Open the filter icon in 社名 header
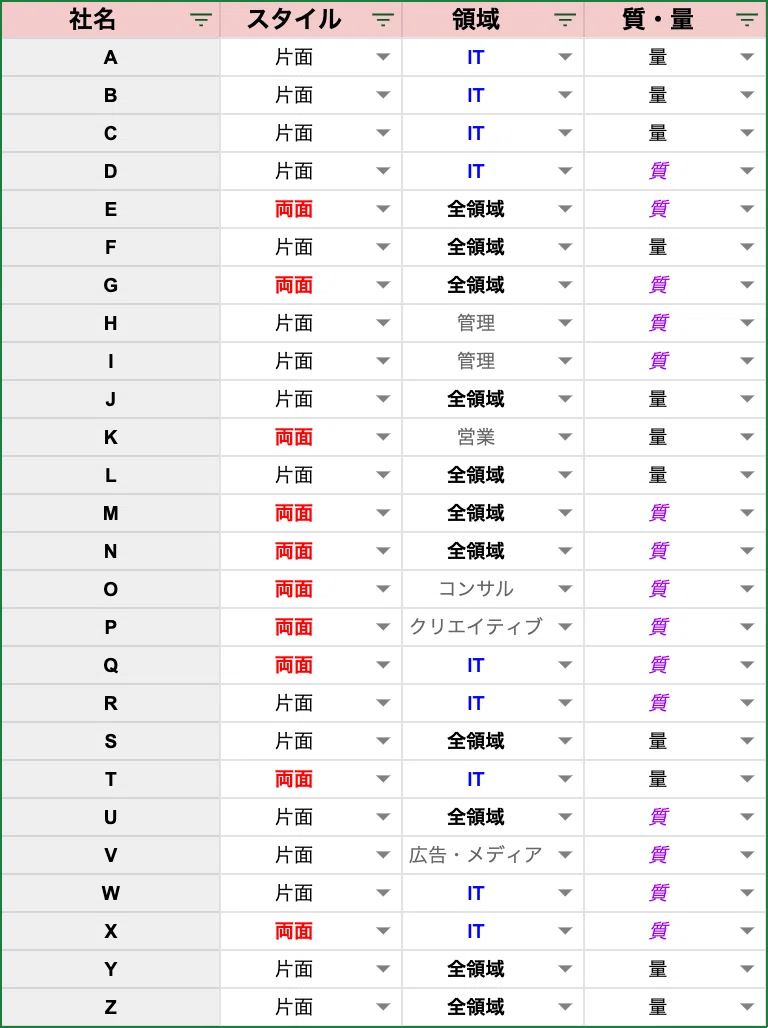This screenshot has width=768, height=1028. click(x=201, y=20)
